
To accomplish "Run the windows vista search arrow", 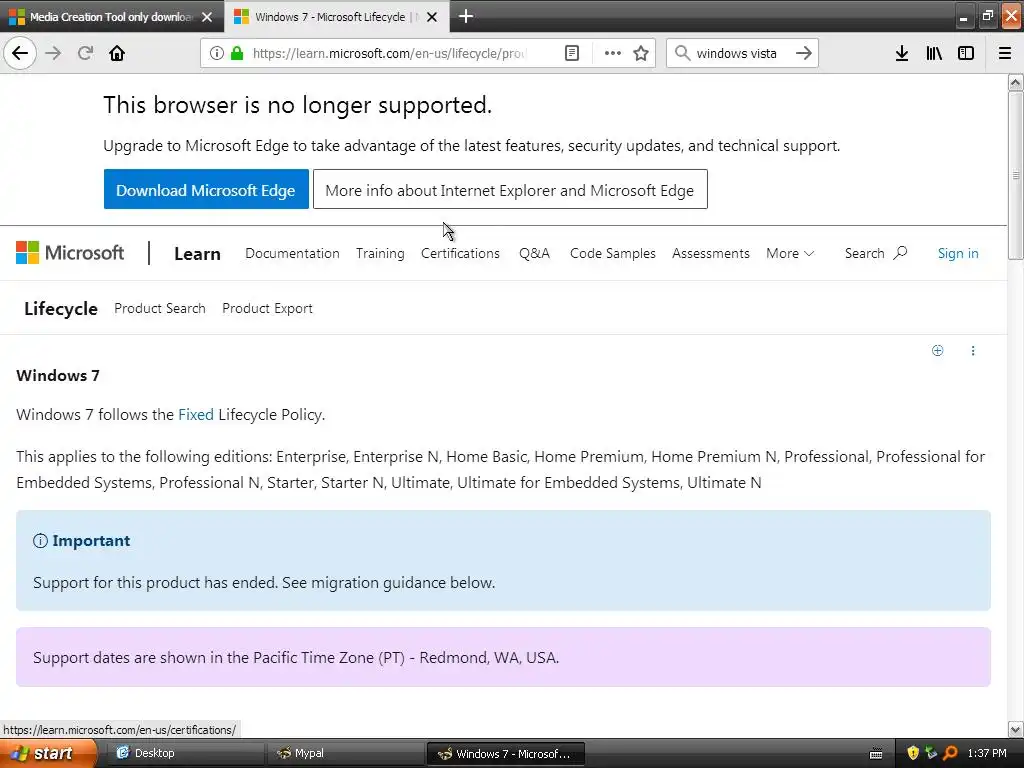I will tap(804, 54).
